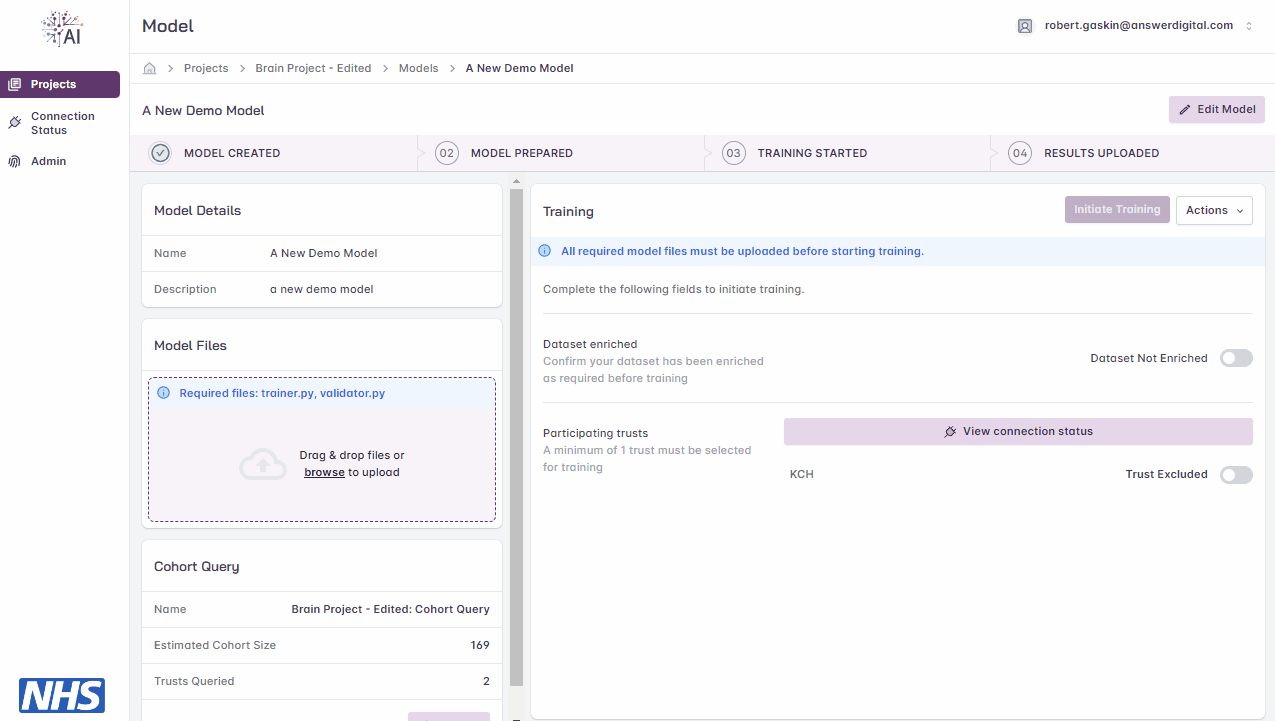Click the Estimated Cohort Size value 169
This screenshot has width=1275, height=721.
pos(480,645)
